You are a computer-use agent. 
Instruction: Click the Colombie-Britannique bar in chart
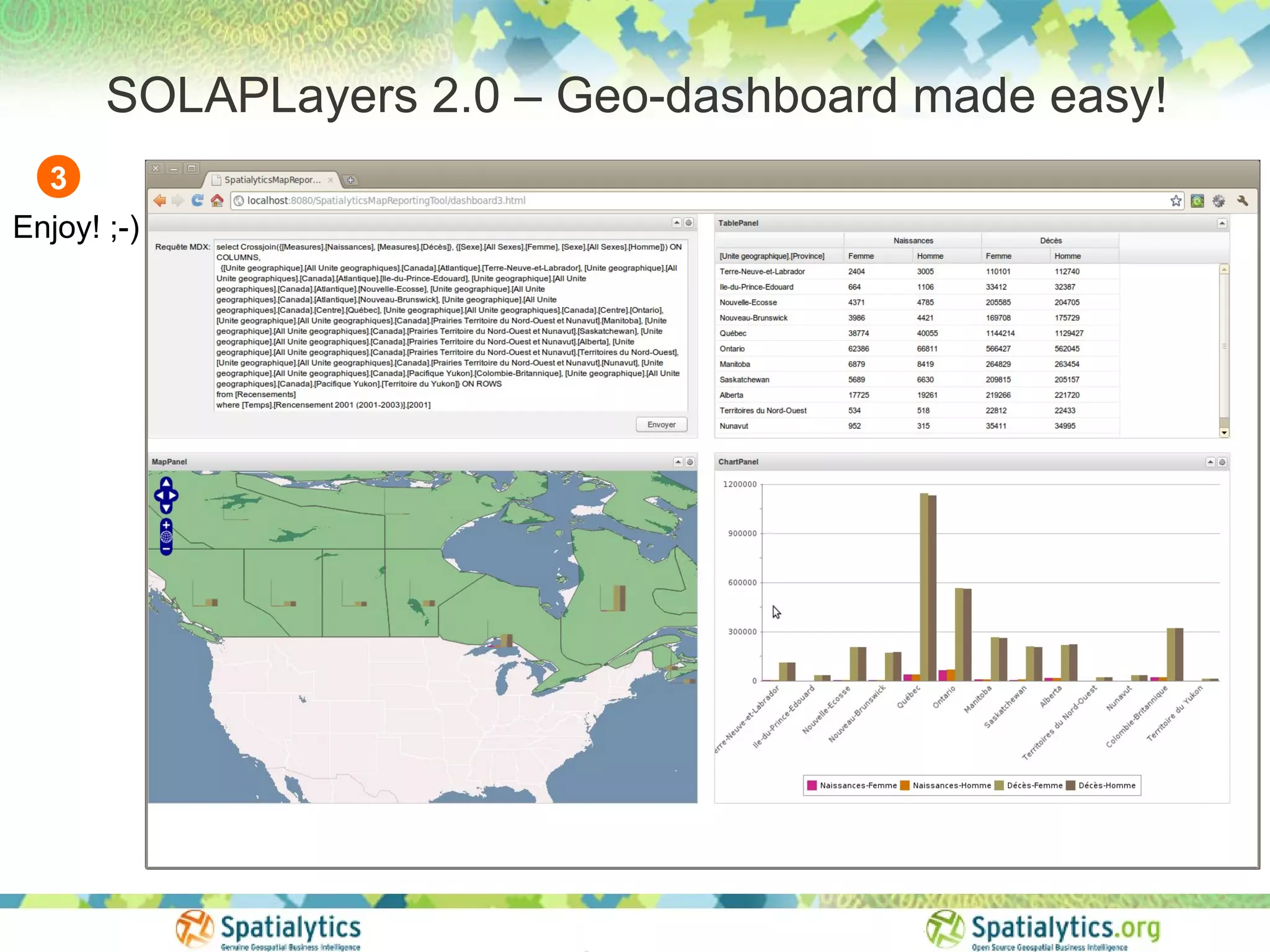click(1175, 654)
